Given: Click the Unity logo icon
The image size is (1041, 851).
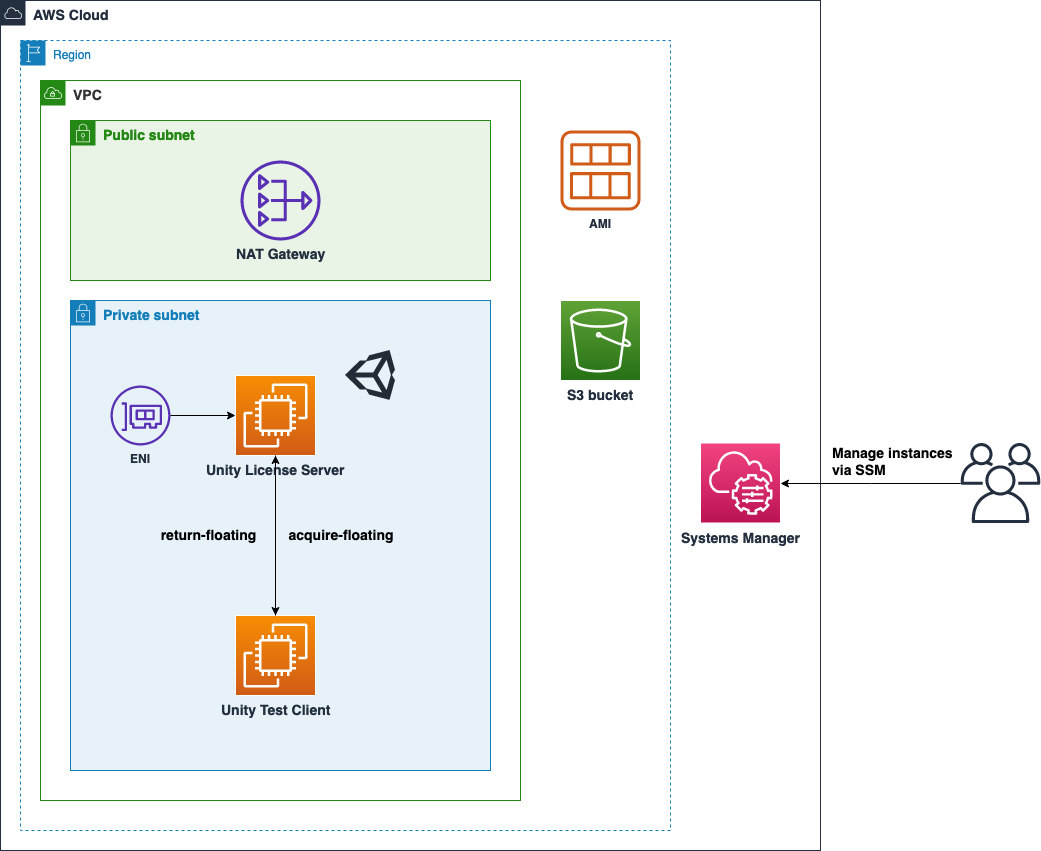Looking at the screenshot, I should click(x=371, y=375).
